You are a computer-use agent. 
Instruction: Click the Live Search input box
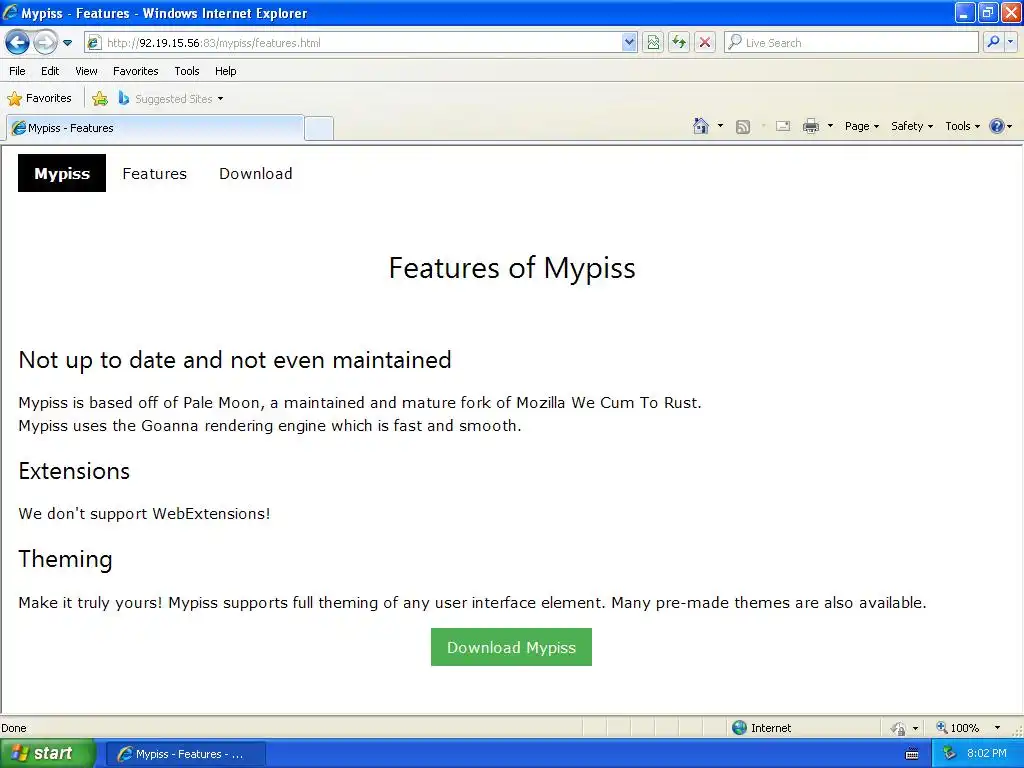point(851,43)
